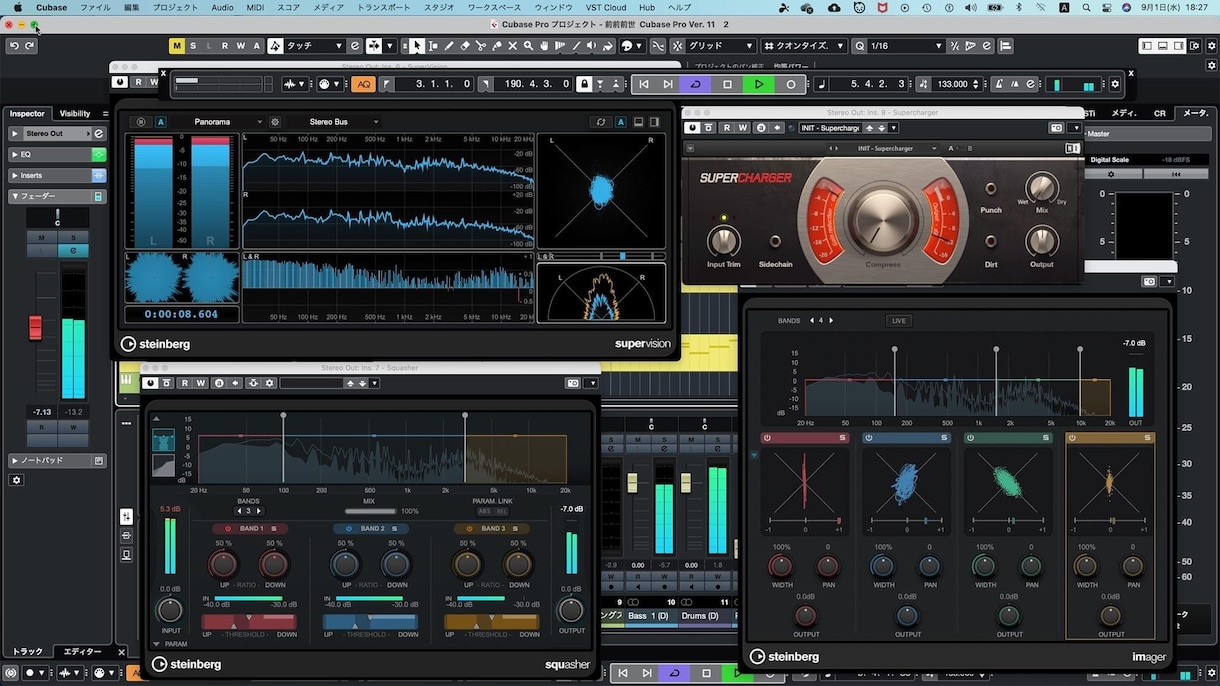Click the transport Stop button
Screen dimensions: 1220x686
727,84
